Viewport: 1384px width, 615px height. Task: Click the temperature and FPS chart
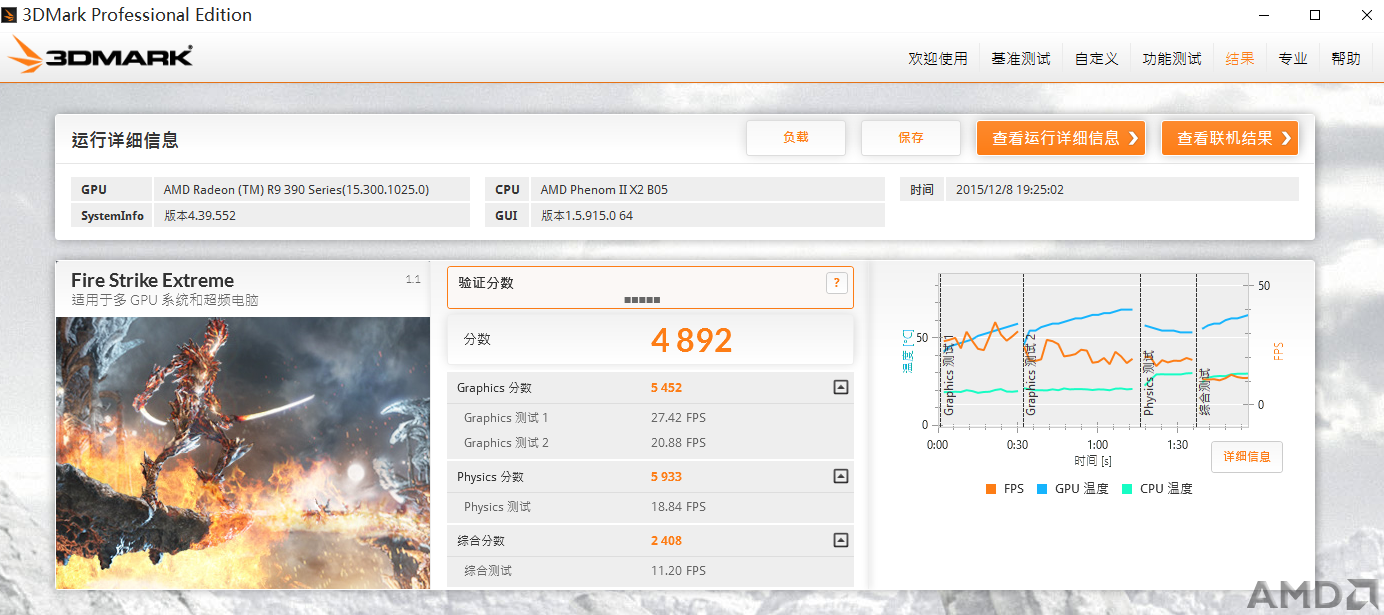click(1094, 349)
